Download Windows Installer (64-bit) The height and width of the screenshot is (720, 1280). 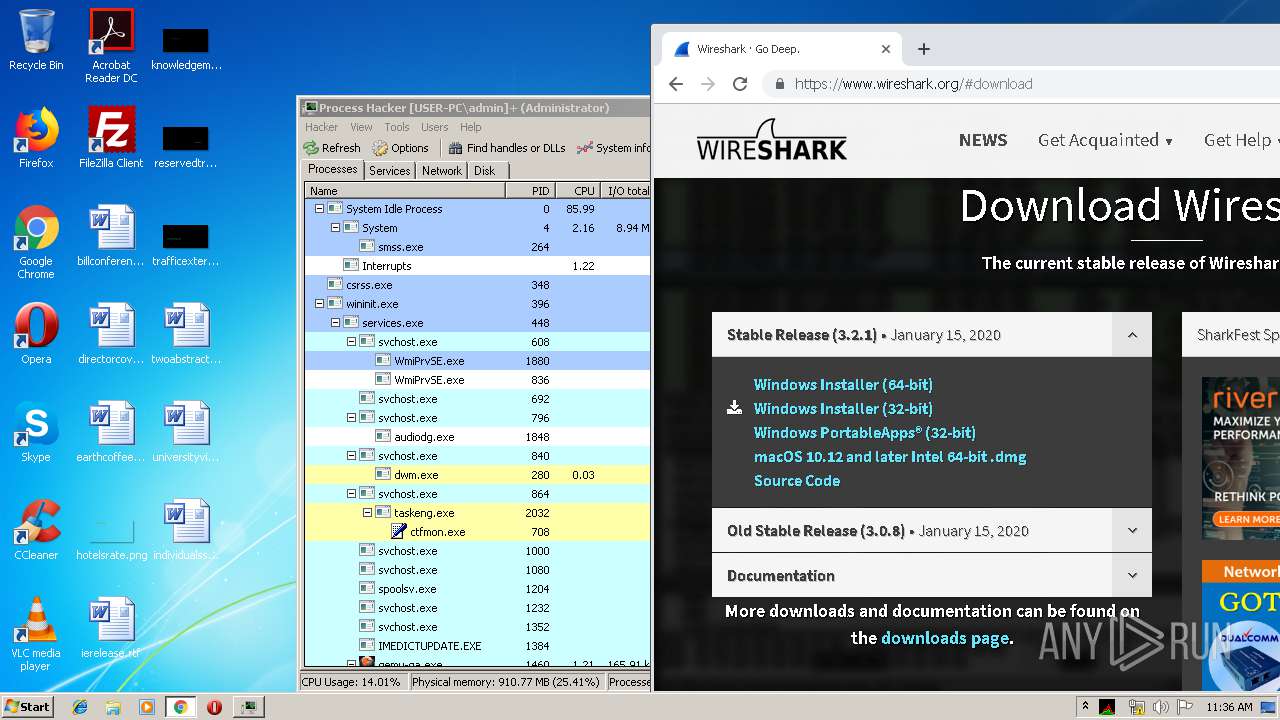pyautogui.click(x=843, y=384)
